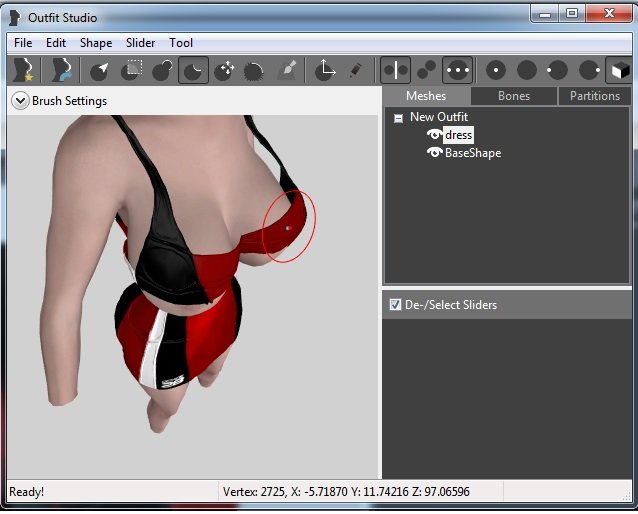Viewport: 638px width, 514px height.
Task: Hide the BaseShape mesh via eye icon
Action: coord(435,153)
